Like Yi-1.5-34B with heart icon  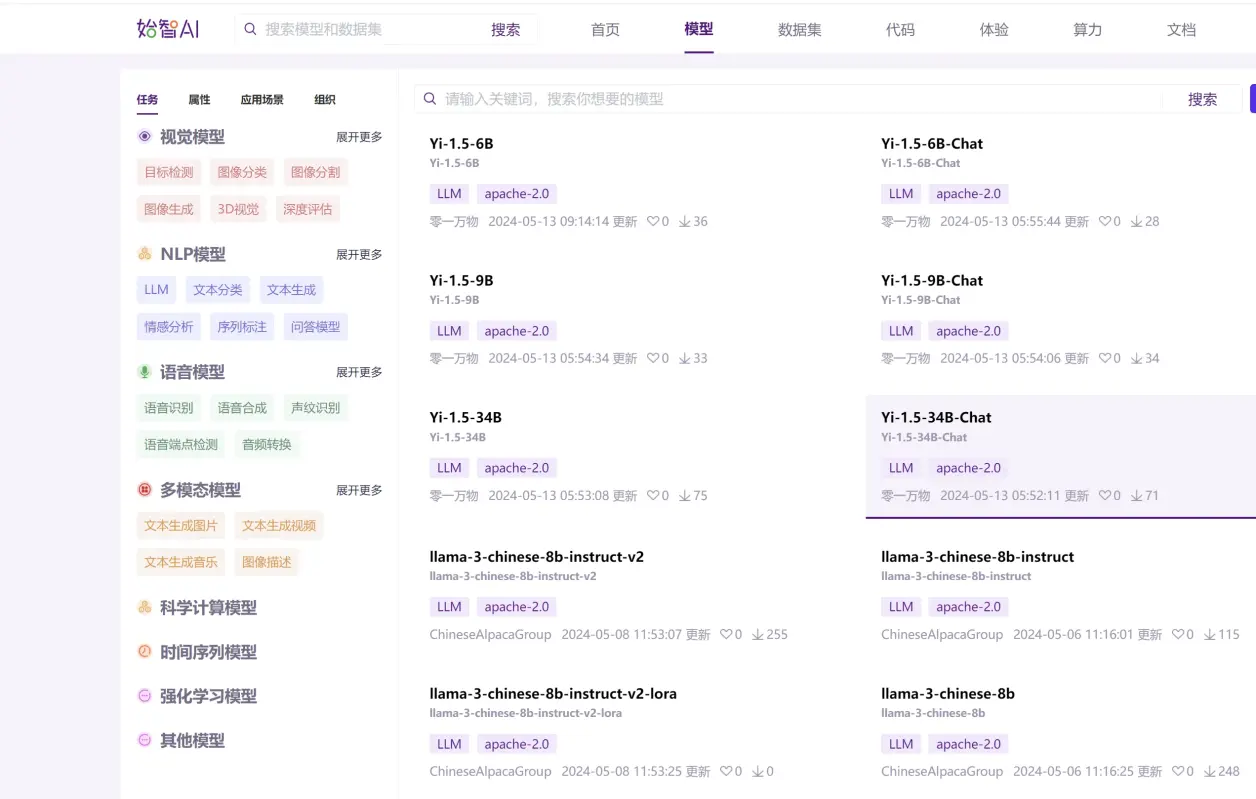click(x=653, y=495)
